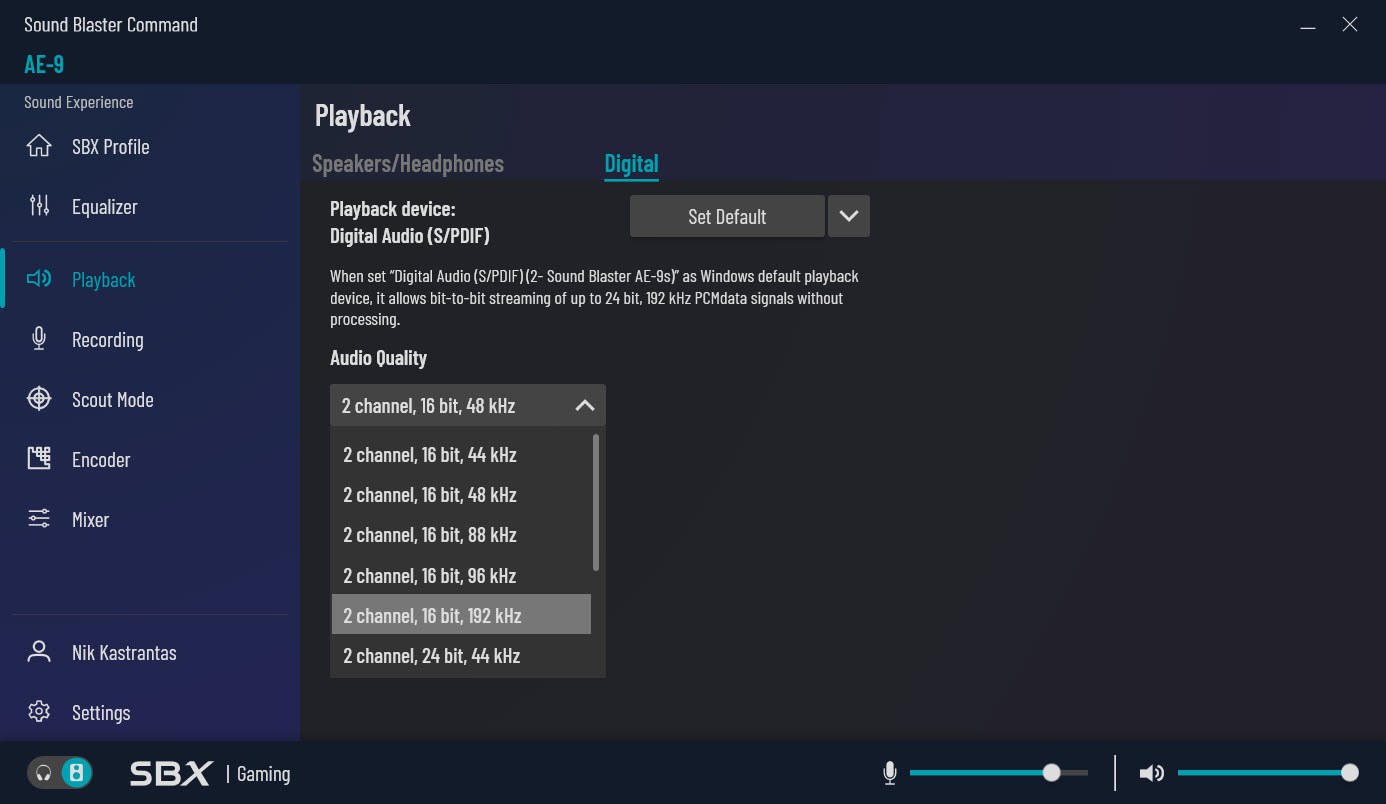Click the audio quality list scrollbar
Viewport: 1386px width, 804px height.
pyautogui.click(x=596, y=502)
